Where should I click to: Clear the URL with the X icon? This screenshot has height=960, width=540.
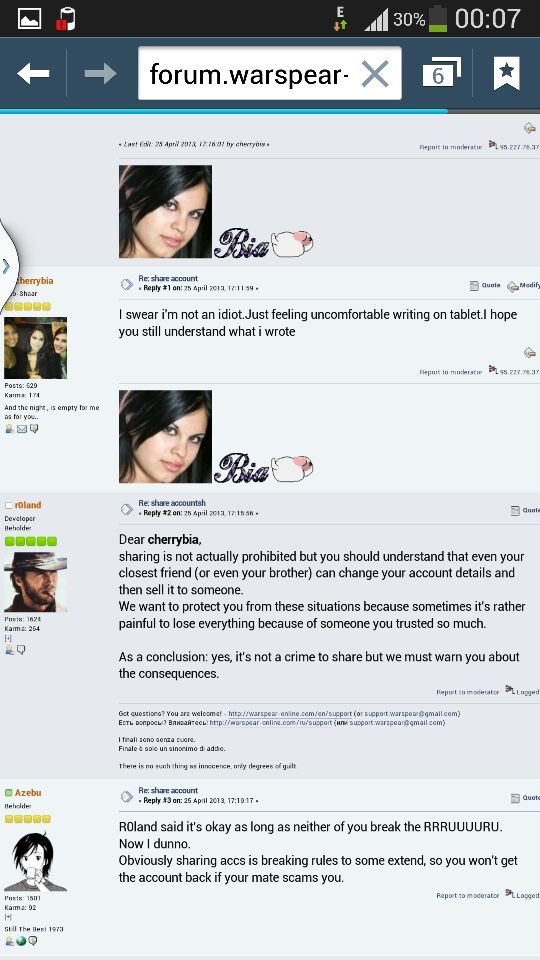click(375, 74)
